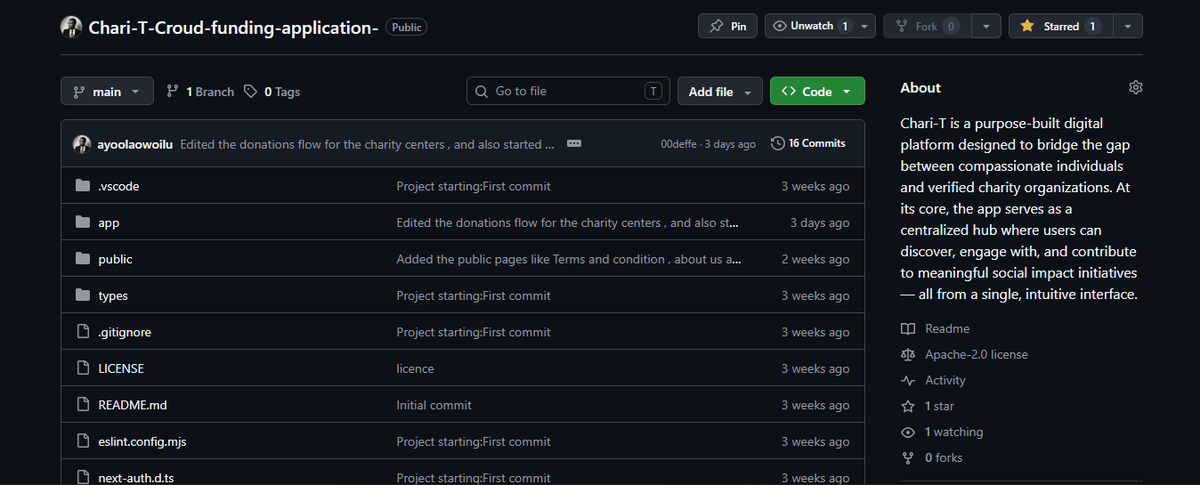Click the magnifier icon in Go to file
The height and width of the screenshot is (485, 1200).
[481, 91]
